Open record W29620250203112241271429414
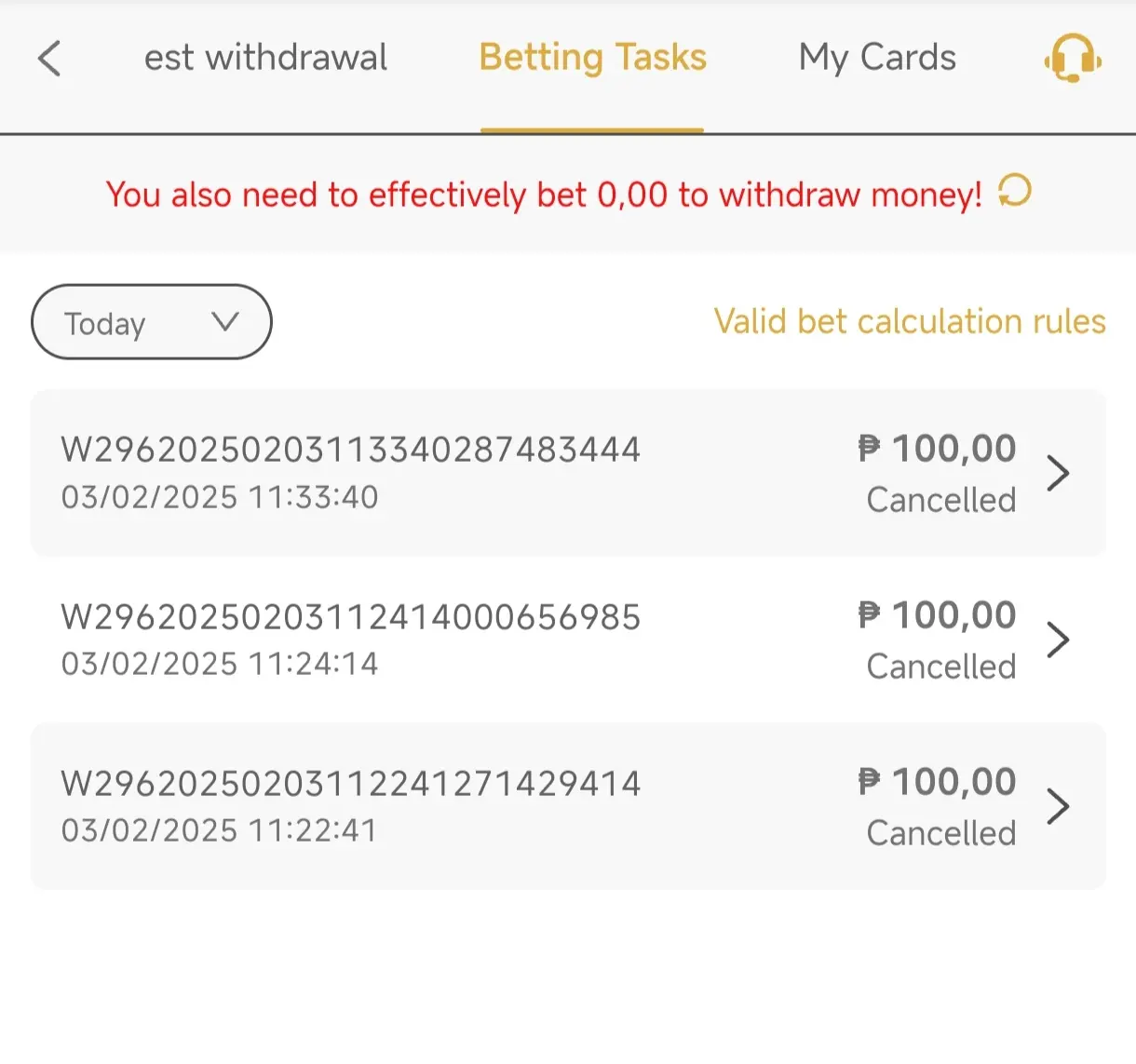Screen dimensions: 1136x1064 pyautogui.click(x=568, y=806)
